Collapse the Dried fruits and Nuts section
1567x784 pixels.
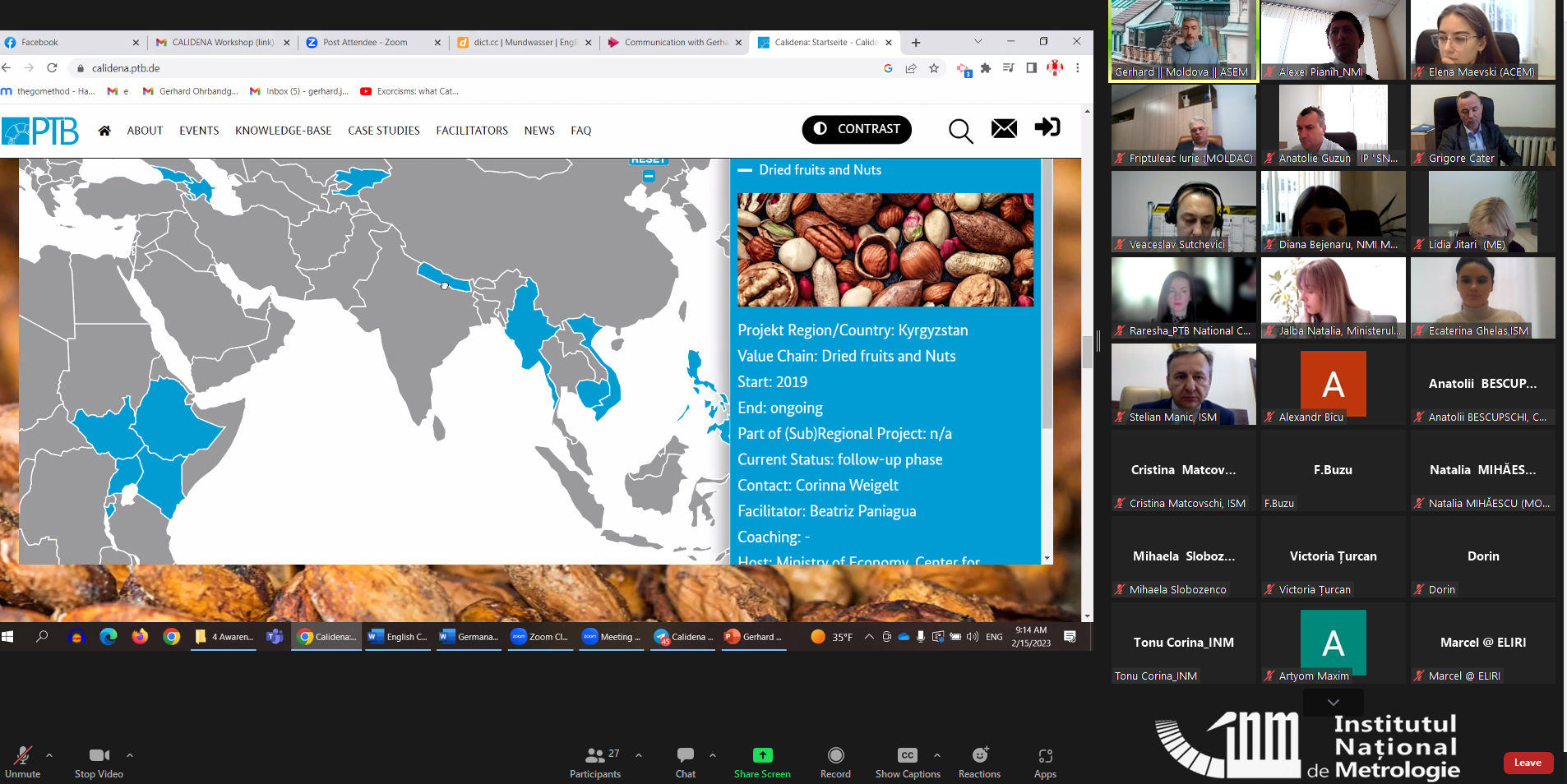point(746,170)
